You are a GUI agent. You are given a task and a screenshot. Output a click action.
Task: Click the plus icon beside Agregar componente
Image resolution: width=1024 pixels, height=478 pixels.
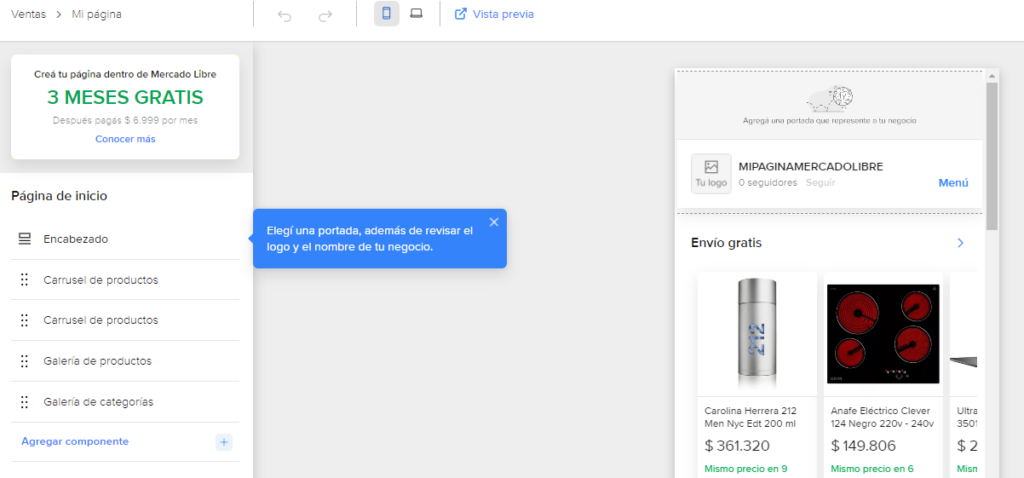click(224, 442)
